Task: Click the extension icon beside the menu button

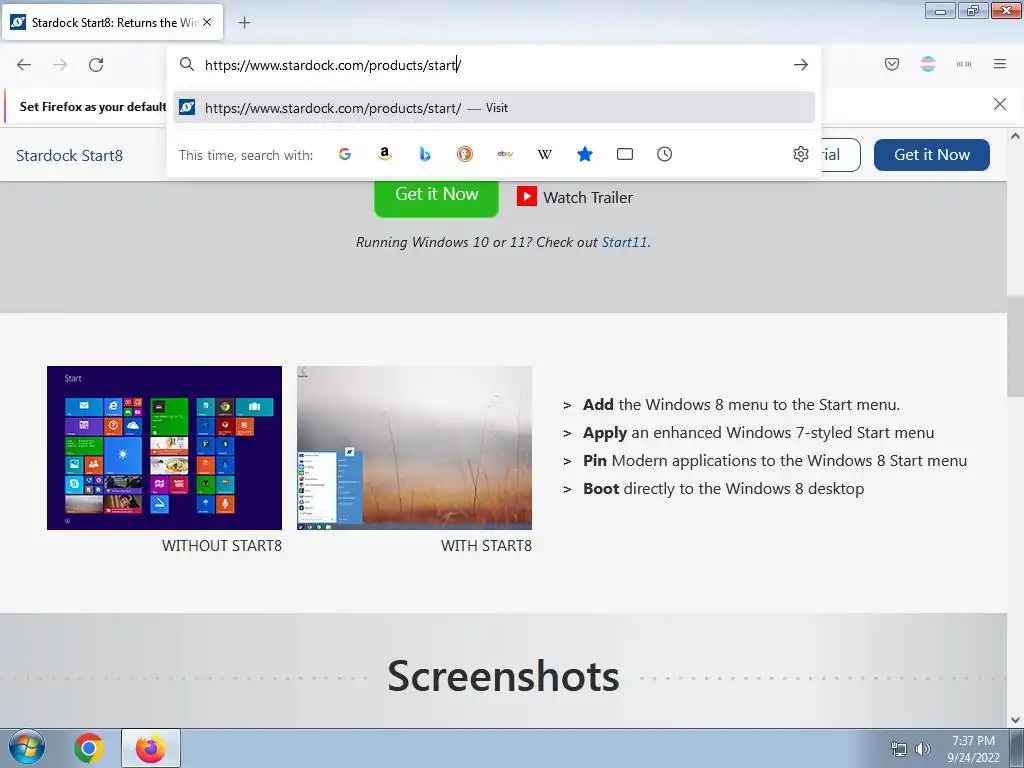Action: (964, 64)
